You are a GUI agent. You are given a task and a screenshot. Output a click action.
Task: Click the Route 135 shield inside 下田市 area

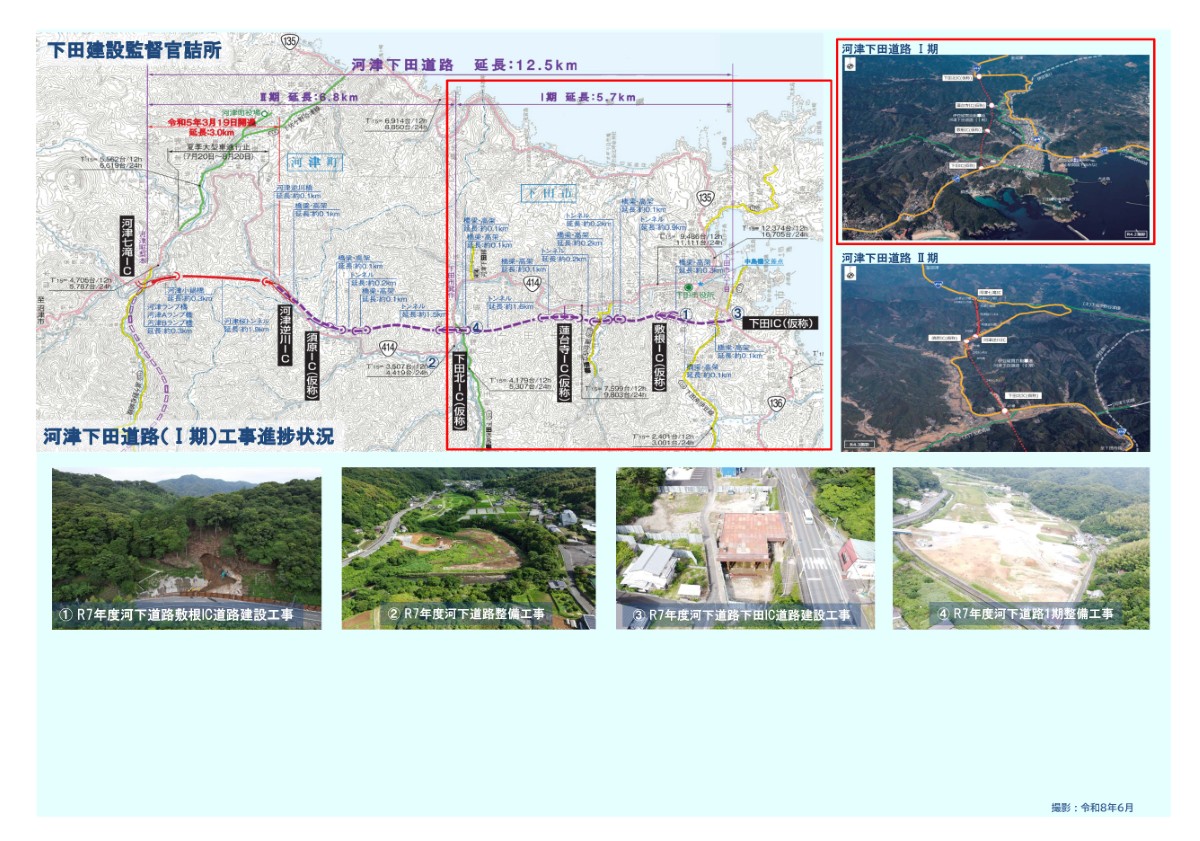click(707, 199)
